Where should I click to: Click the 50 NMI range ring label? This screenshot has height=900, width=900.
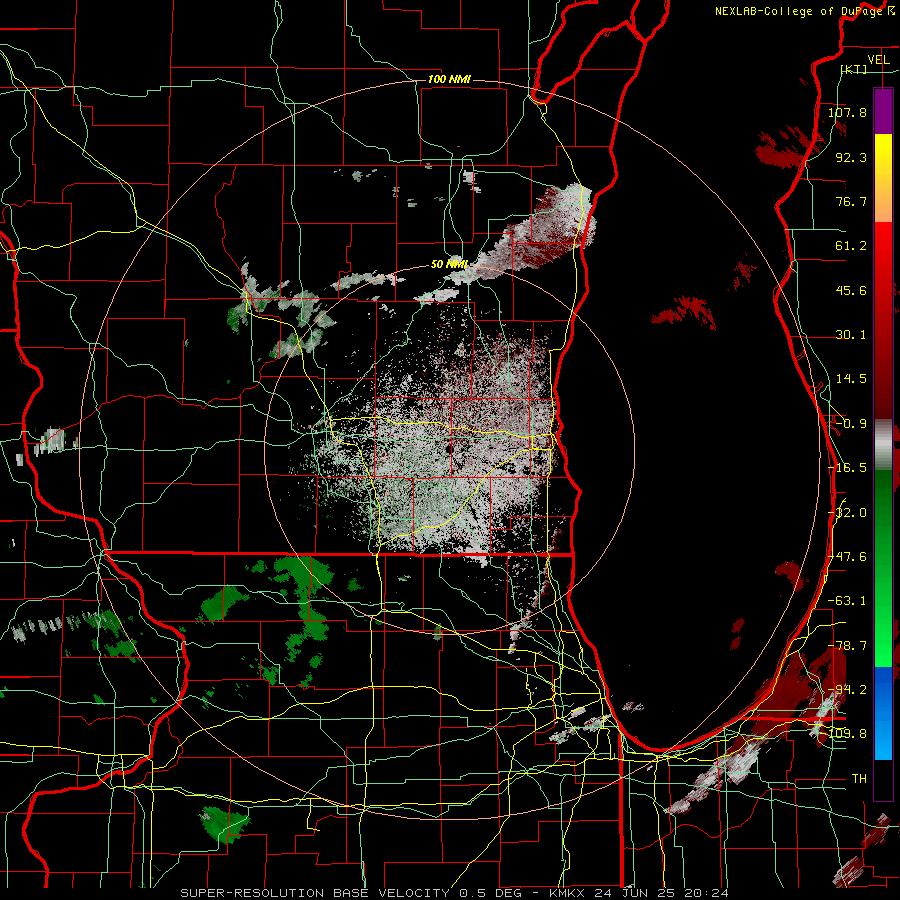click(449, 265)
